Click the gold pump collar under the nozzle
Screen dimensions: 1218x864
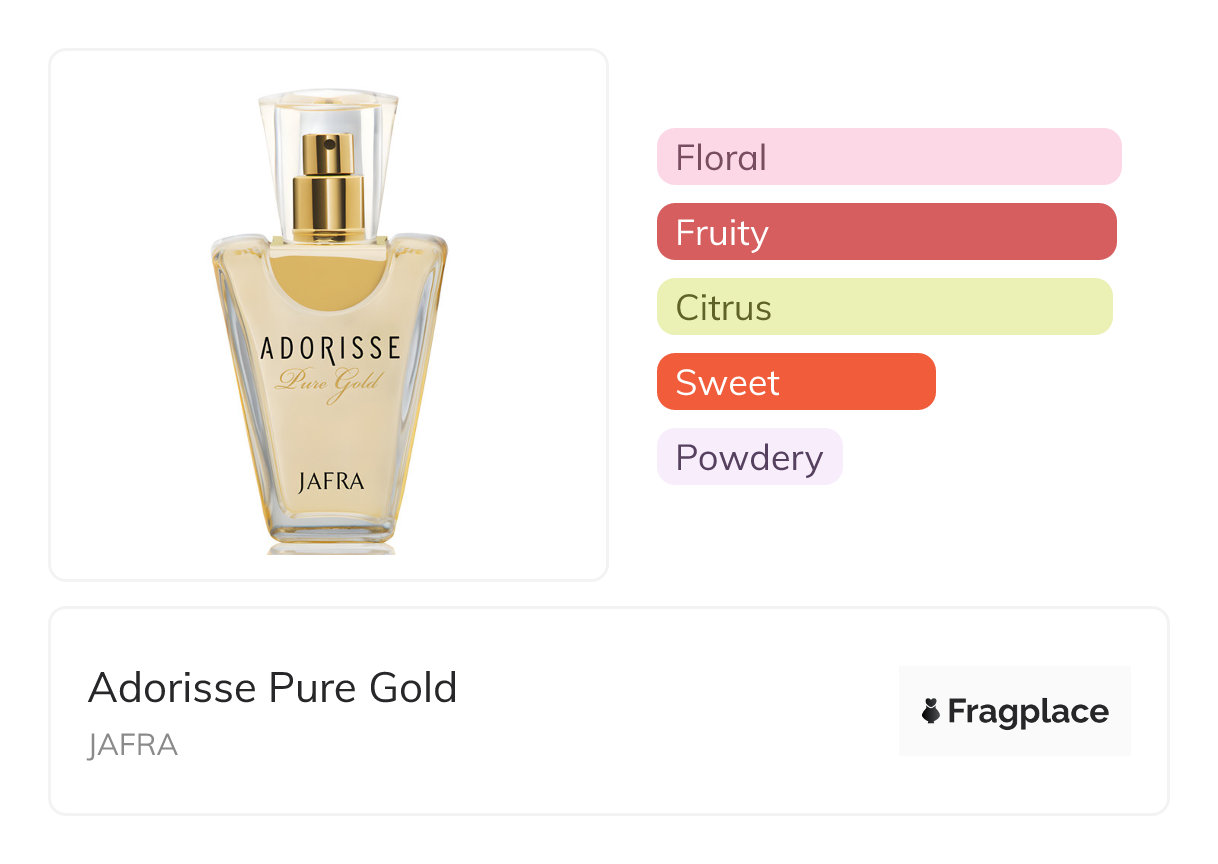coord(329,205)
